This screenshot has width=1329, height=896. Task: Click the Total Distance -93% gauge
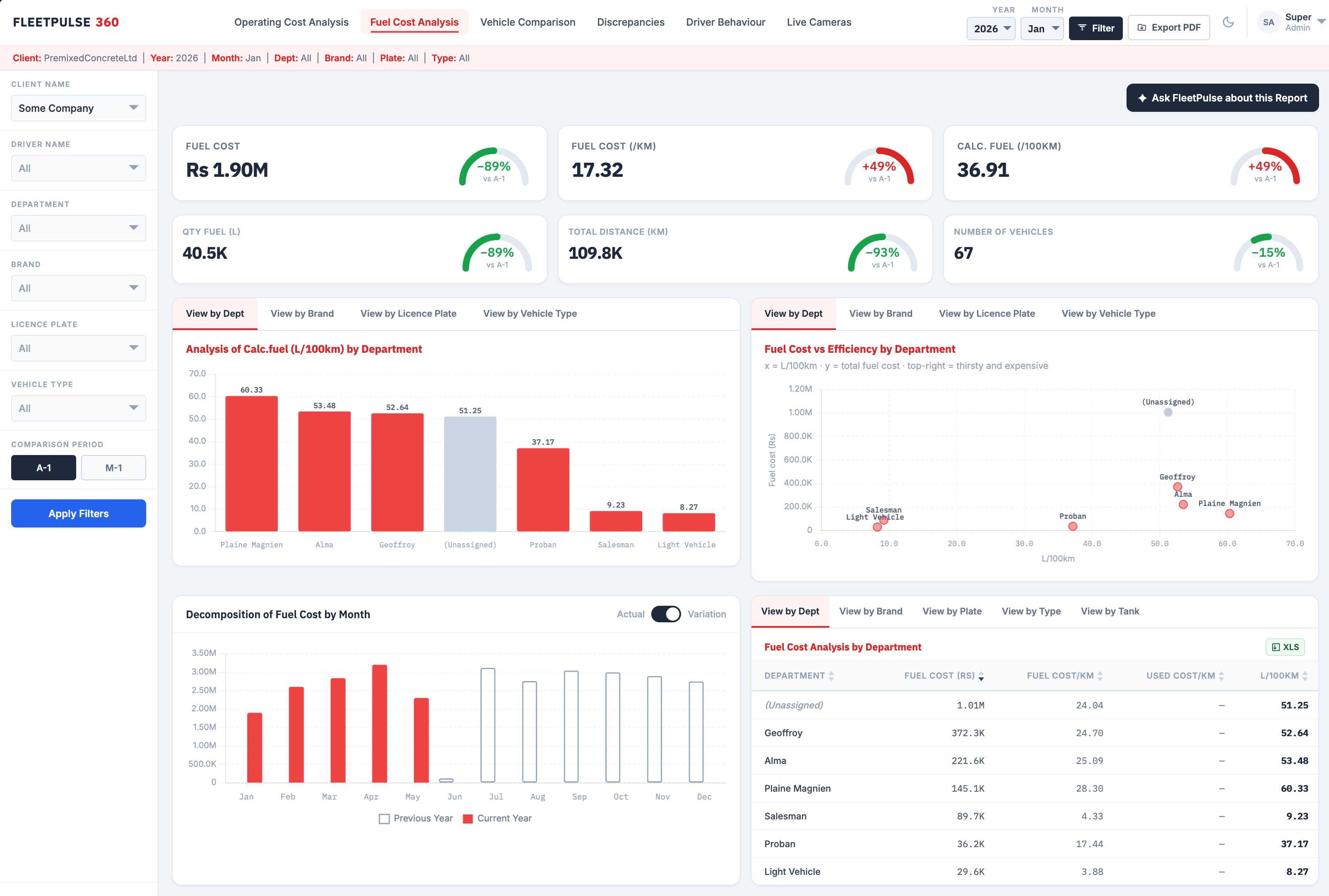(882, 253)
